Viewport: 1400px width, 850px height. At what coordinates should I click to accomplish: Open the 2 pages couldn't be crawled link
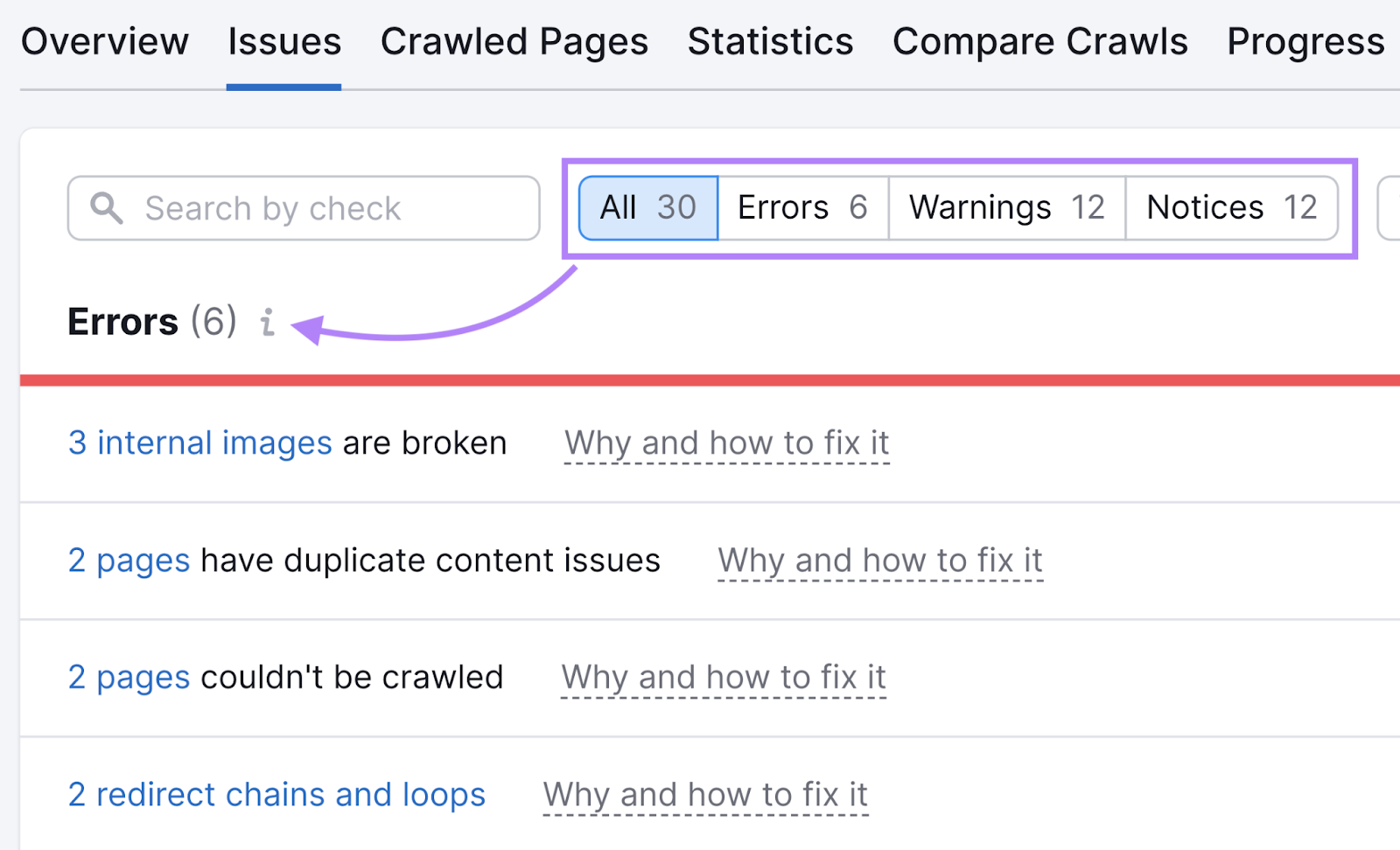point(129,677)
